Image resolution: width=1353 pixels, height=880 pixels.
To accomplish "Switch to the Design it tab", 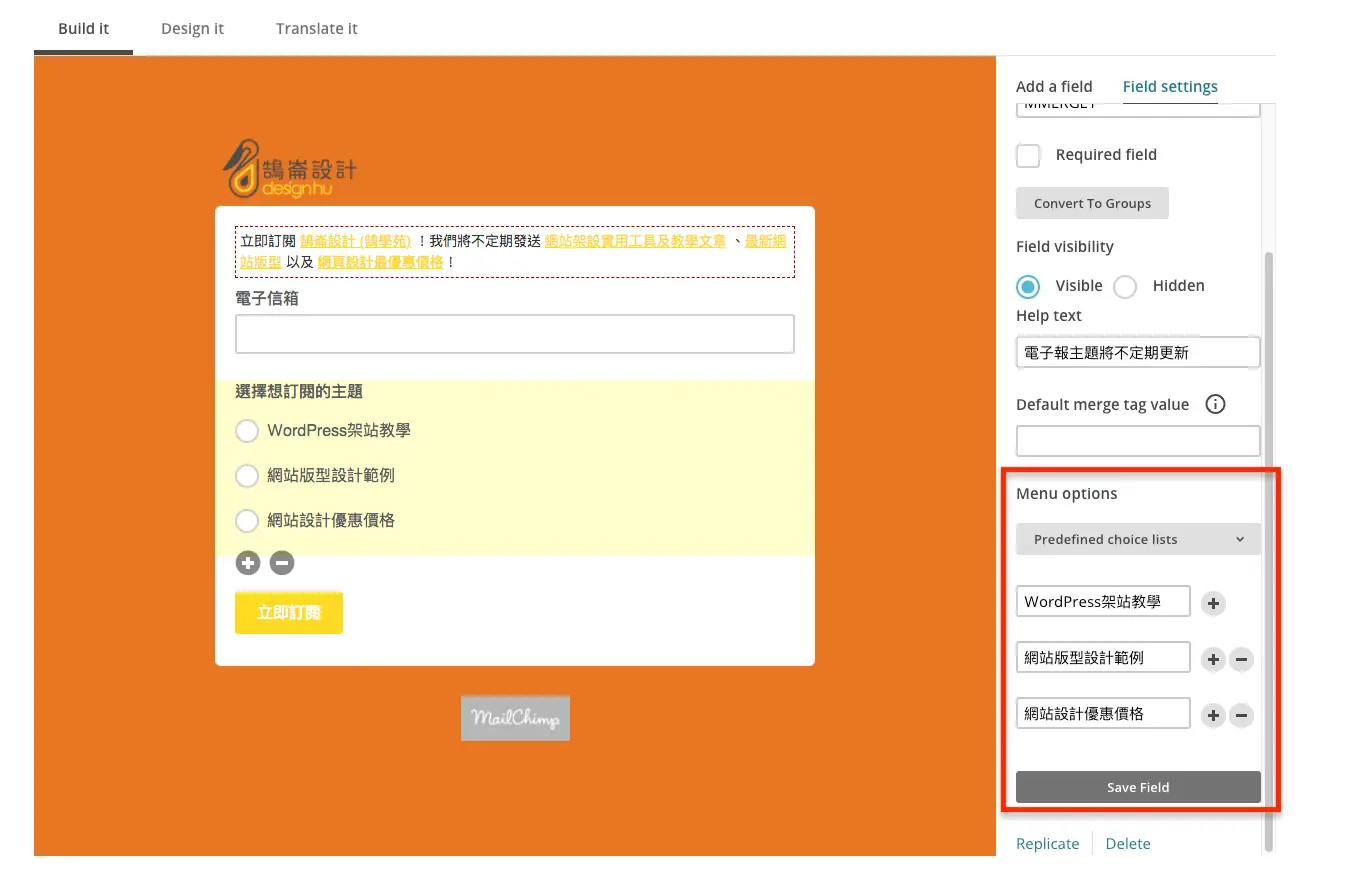I will [193, 28].
